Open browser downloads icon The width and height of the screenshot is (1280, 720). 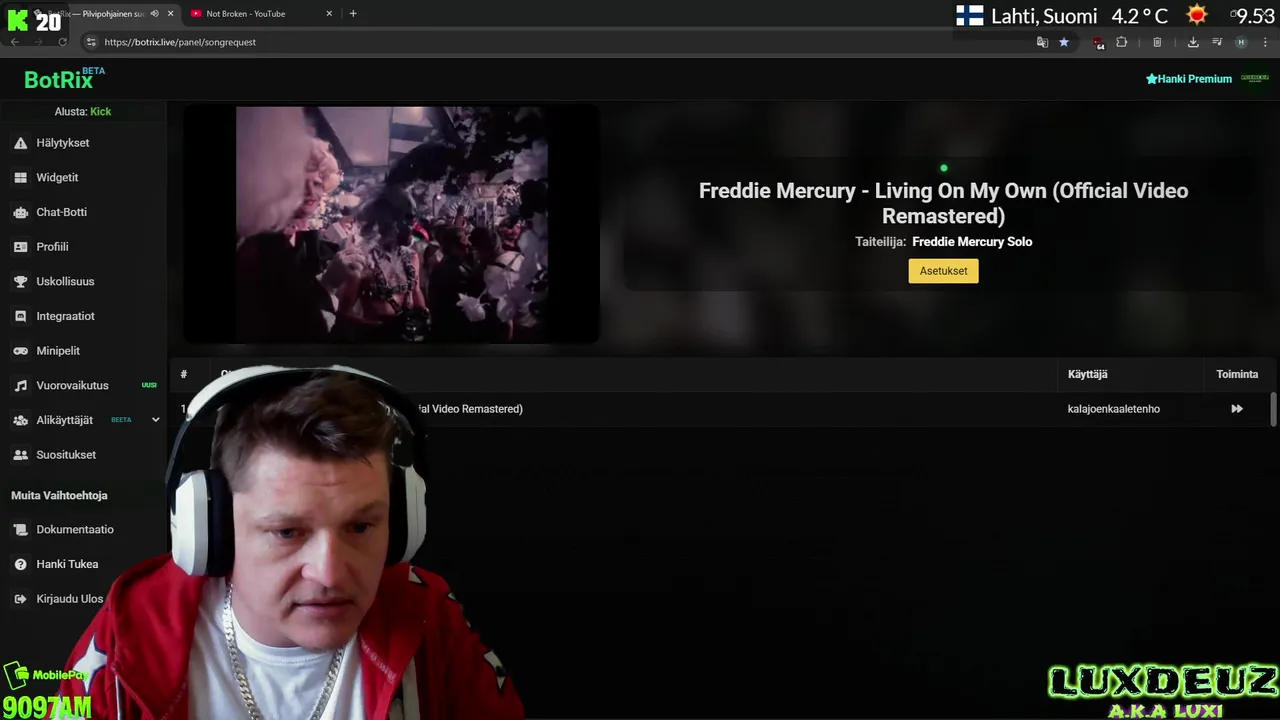pos(1193,42)
